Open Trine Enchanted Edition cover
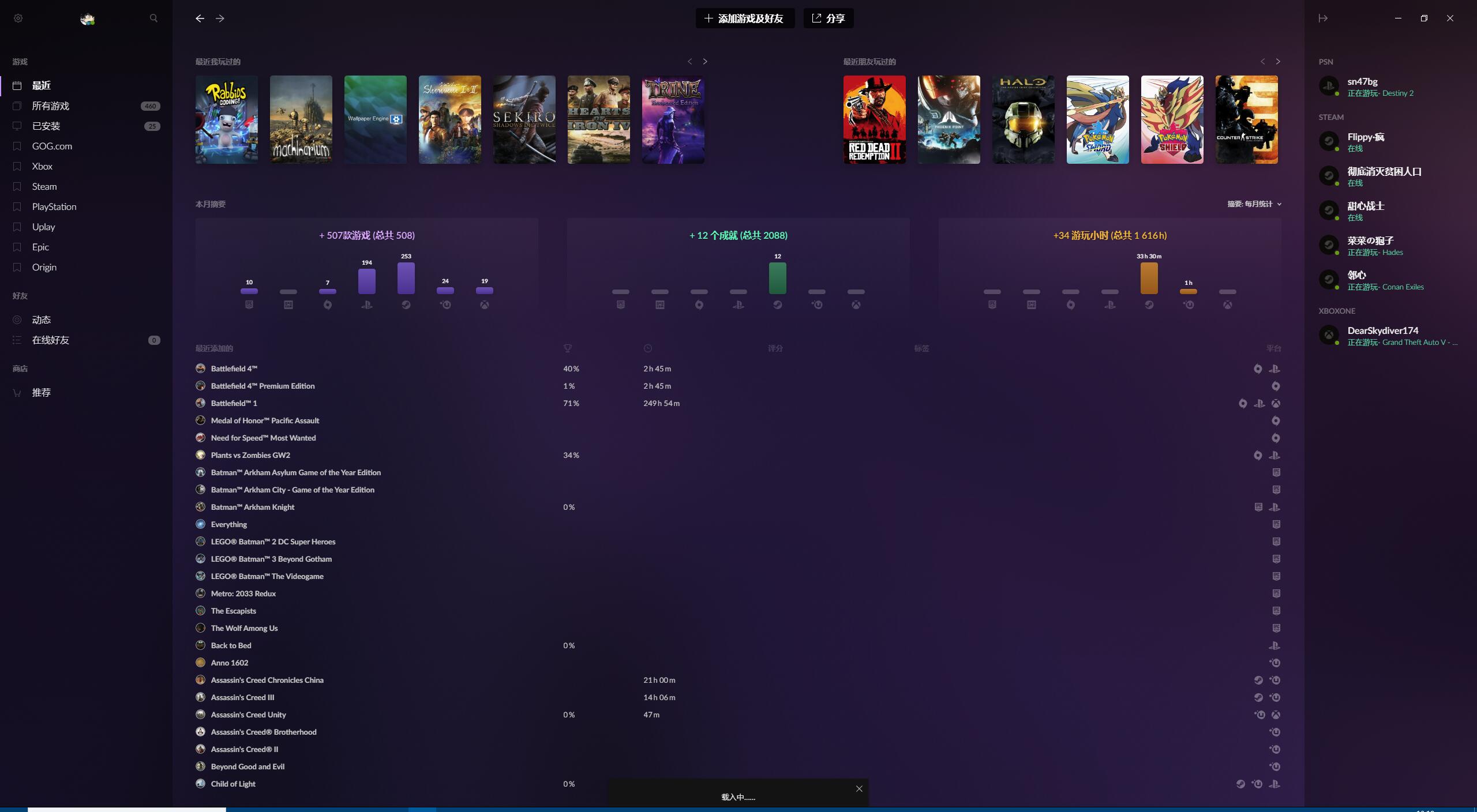The width and height of the screenshot is (1477, 812). 673,119
